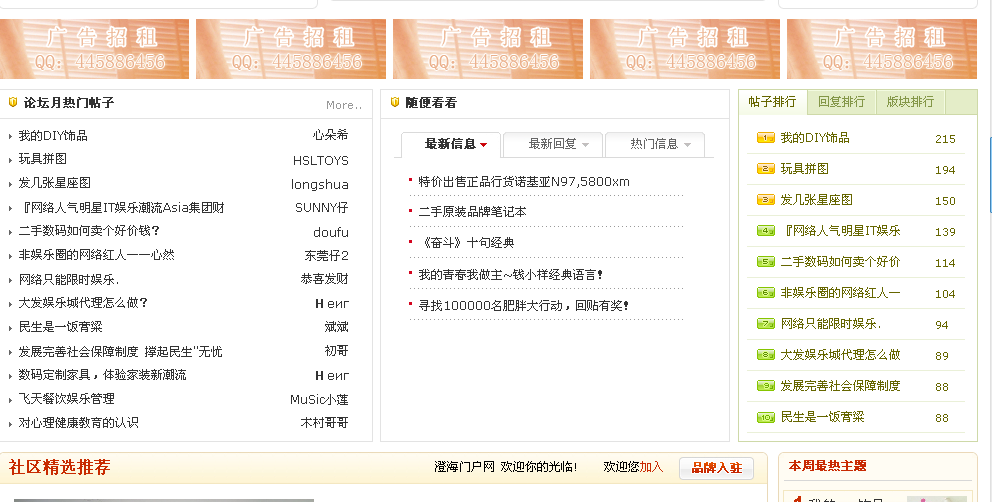This screenshot has height=502, width=992.
Task: Click the 品牌入驻 button
Action: 716,468
